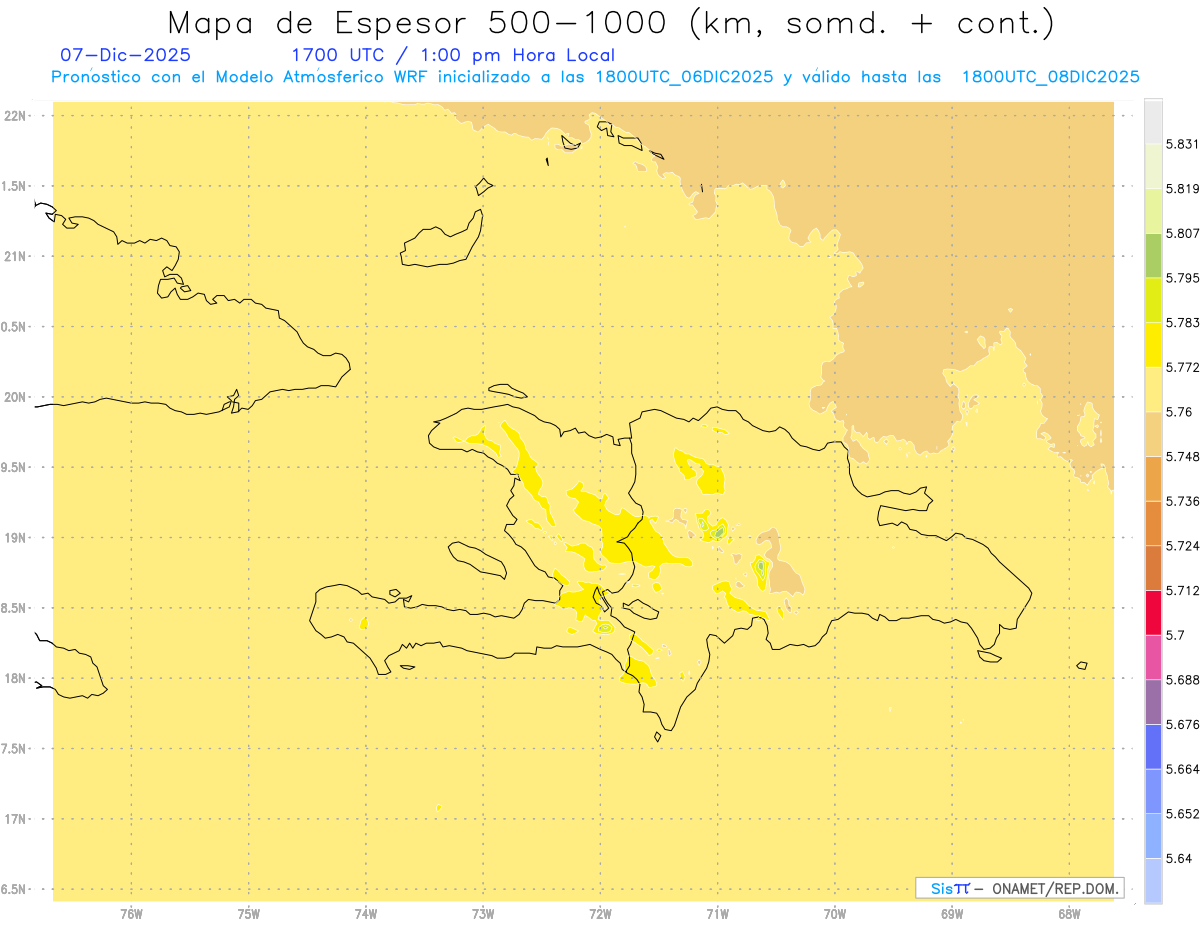Screen dimensions: 1200x927
Task: Select the purple colorbar segment between 5.676 and 5.688
Action: tap(1153, 702)
